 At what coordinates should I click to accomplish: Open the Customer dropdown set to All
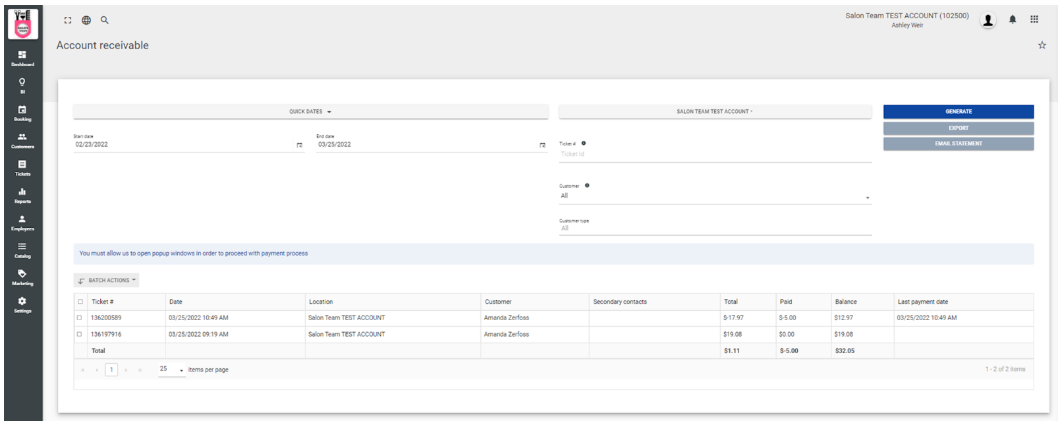point(715,196)
